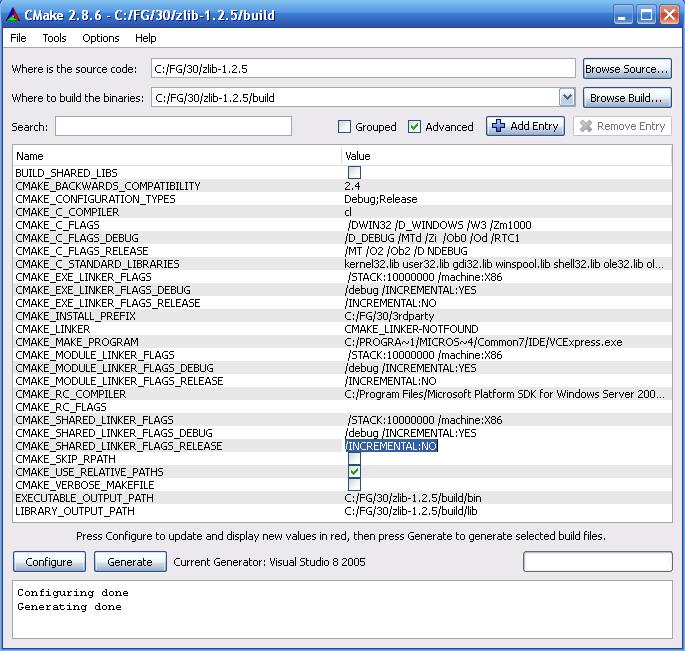Screen dimensions: 685x651
Task: Click Browse Build button
Action: tap(627, 98)
